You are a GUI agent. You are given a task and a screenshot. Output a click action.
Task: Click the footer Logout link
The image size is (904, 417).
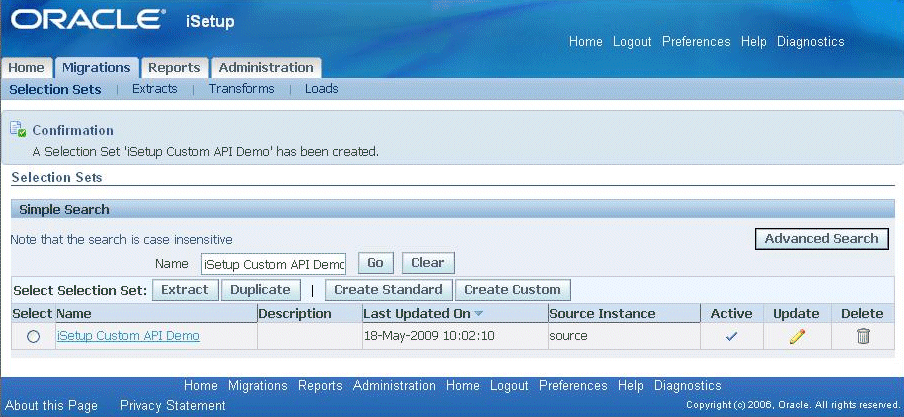click(x=509, y=386)
